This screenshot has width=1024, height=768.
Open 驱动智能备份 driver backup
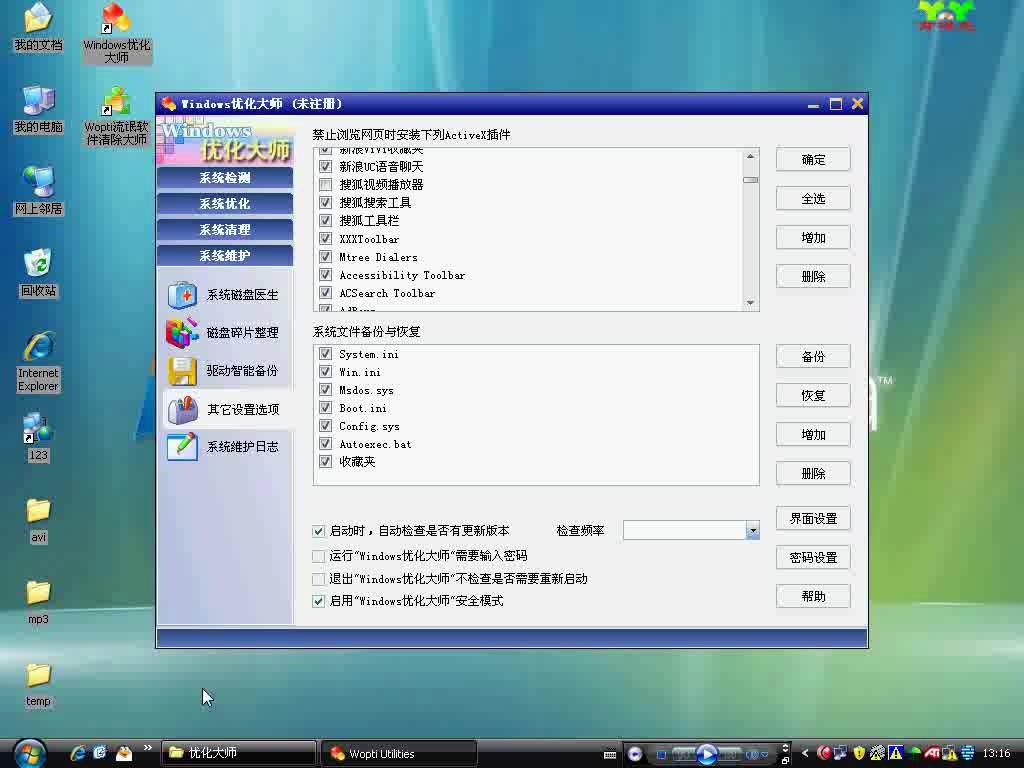click(x=223, y=370)
